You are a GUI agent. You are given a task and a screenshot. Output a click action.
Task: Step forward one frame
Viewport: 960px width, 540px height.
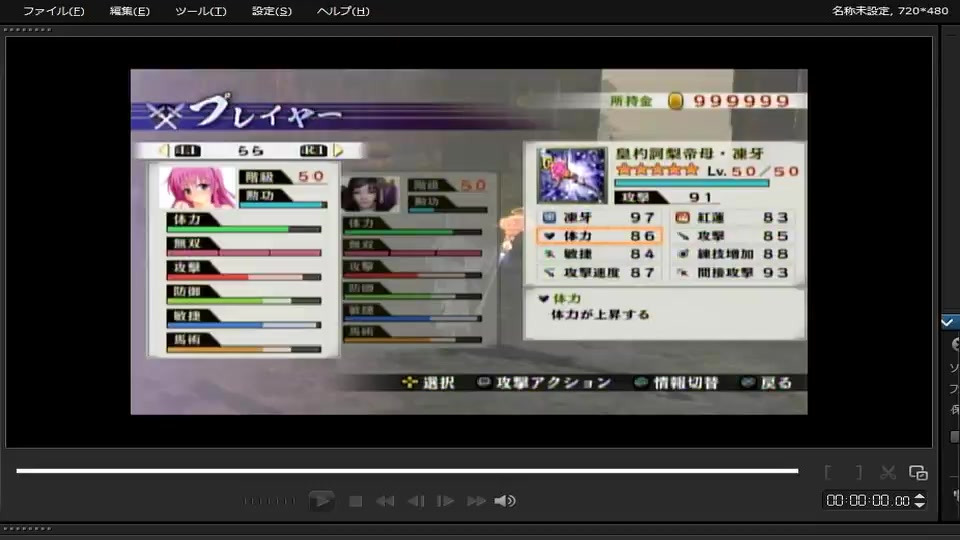coord(445,501)
